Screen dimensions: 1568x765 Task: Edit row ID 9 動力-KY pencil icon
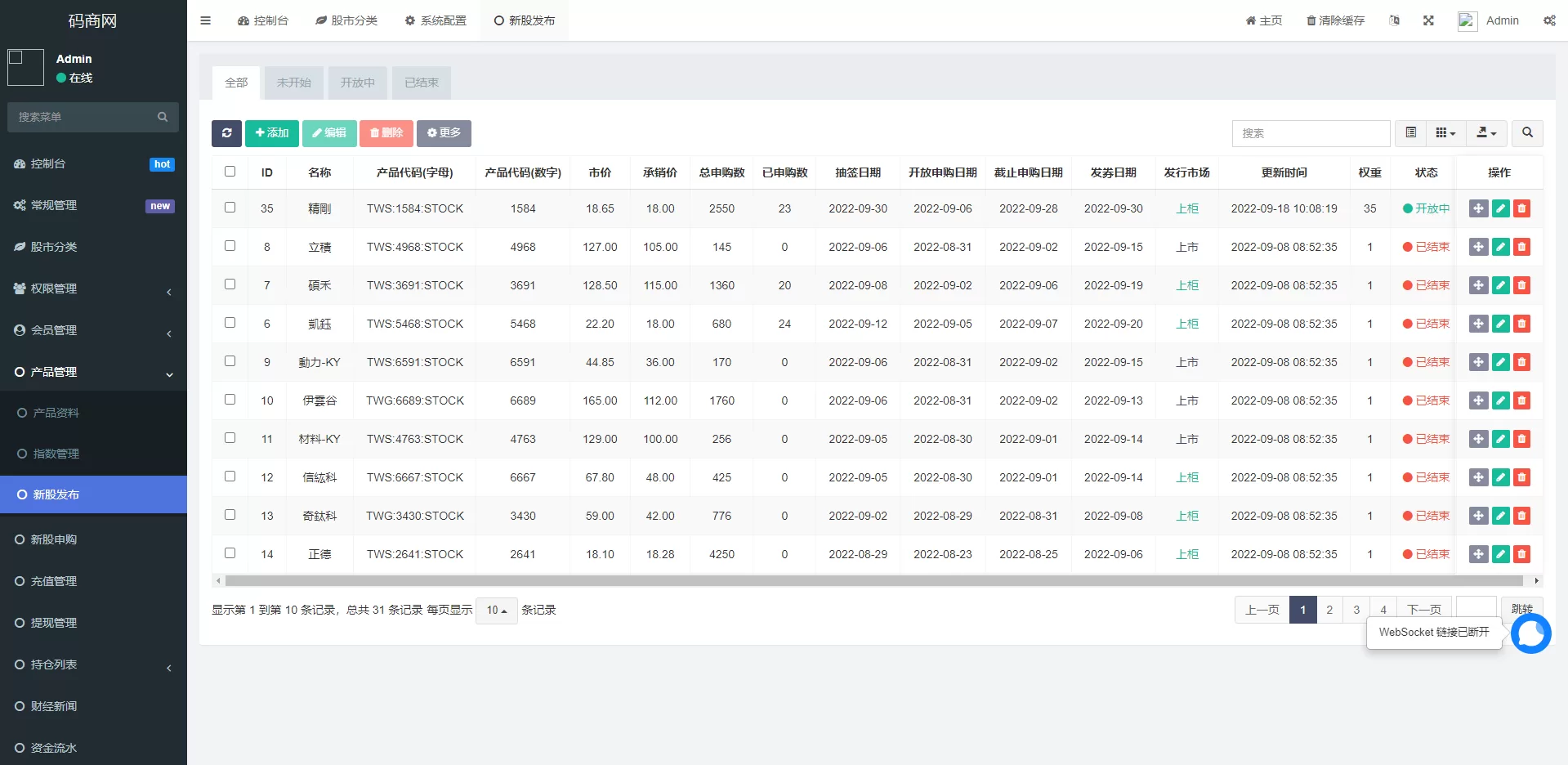click(1500, 362)
